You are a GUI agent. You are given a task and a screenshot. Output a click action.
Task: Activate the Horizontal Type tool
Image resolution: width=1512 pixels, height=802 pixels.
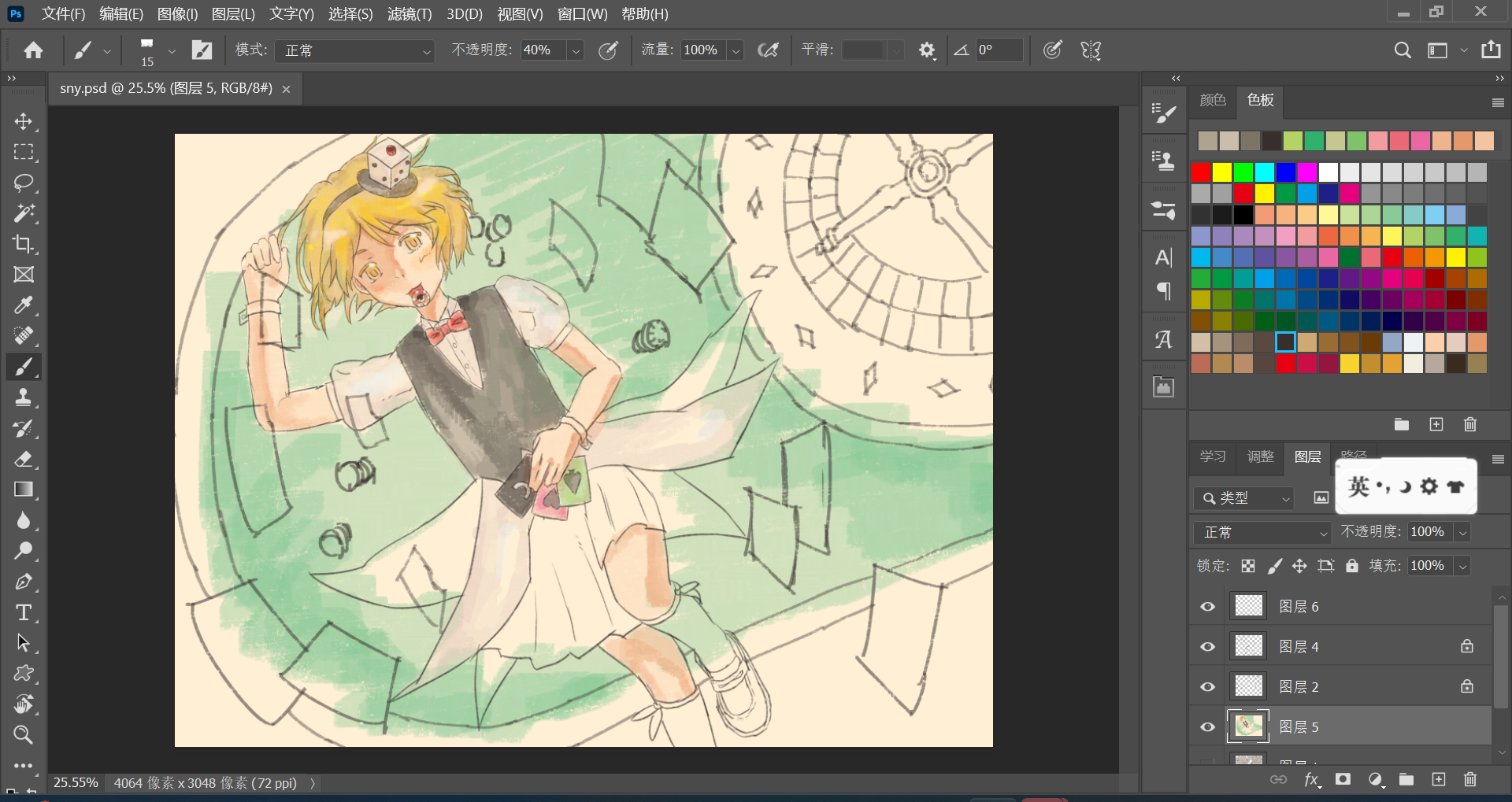(x=24, y=612)
